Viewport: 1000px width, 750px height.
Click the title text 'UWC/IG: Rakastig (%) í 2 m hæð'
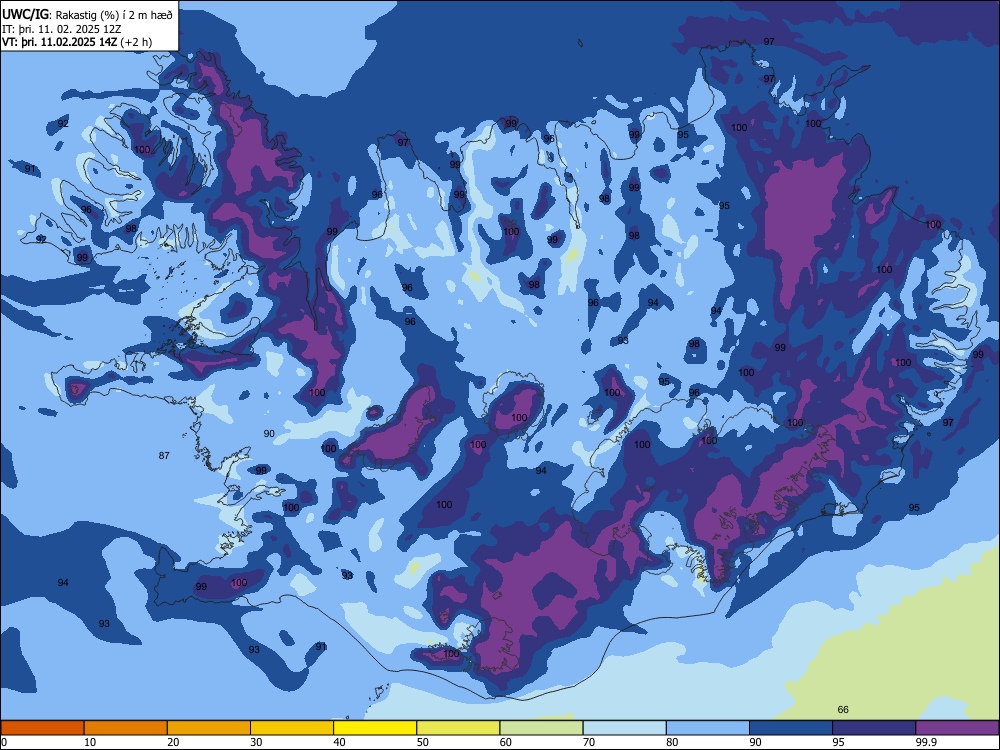87,14
